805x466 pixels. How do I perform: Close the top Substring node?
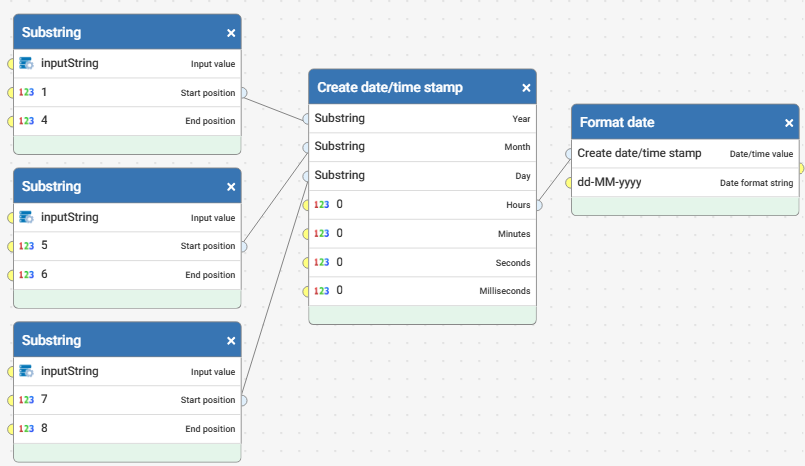click(x=231, y=33)
